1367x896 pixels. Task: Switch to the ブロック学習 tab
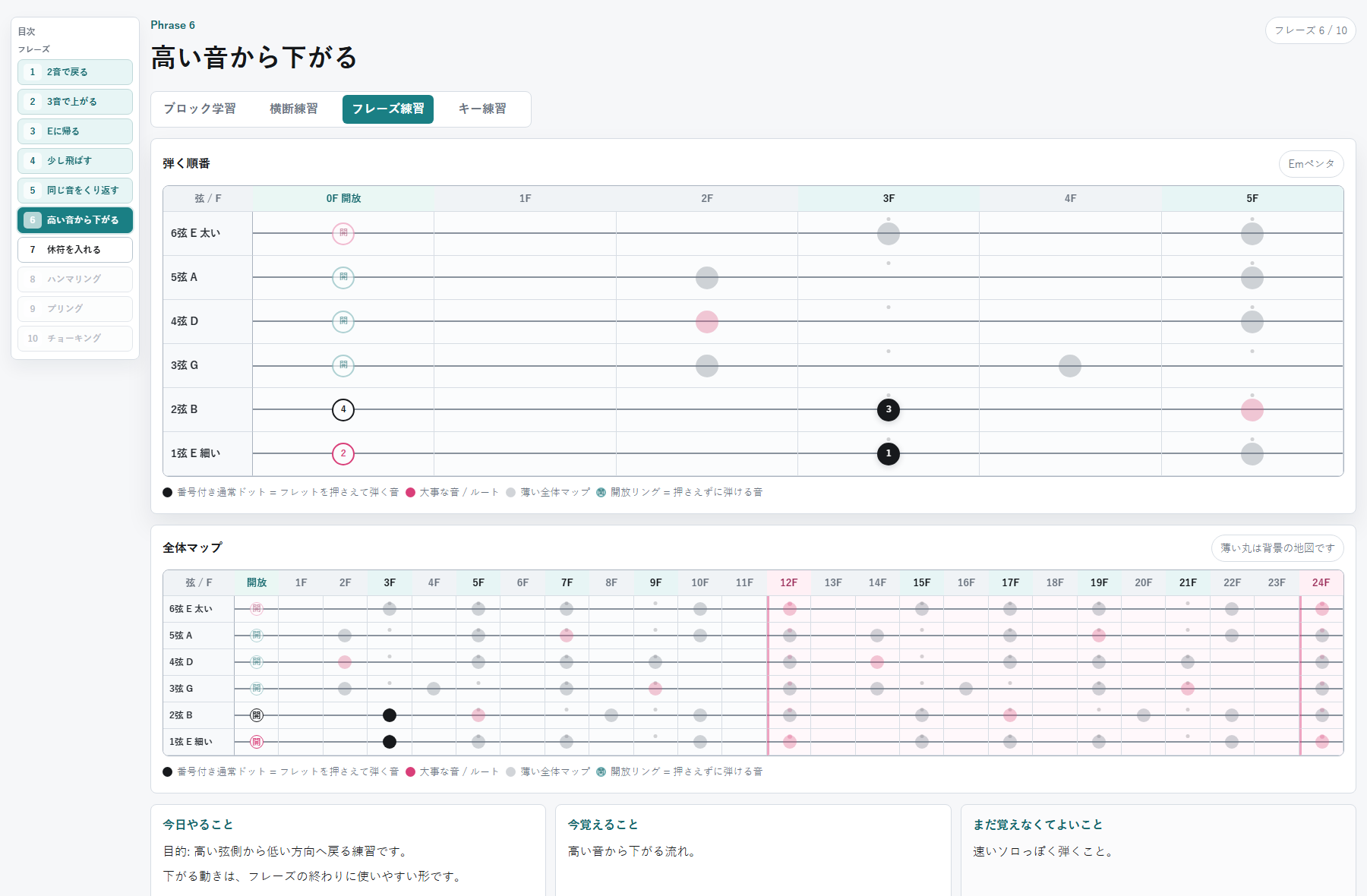point(200,109)
